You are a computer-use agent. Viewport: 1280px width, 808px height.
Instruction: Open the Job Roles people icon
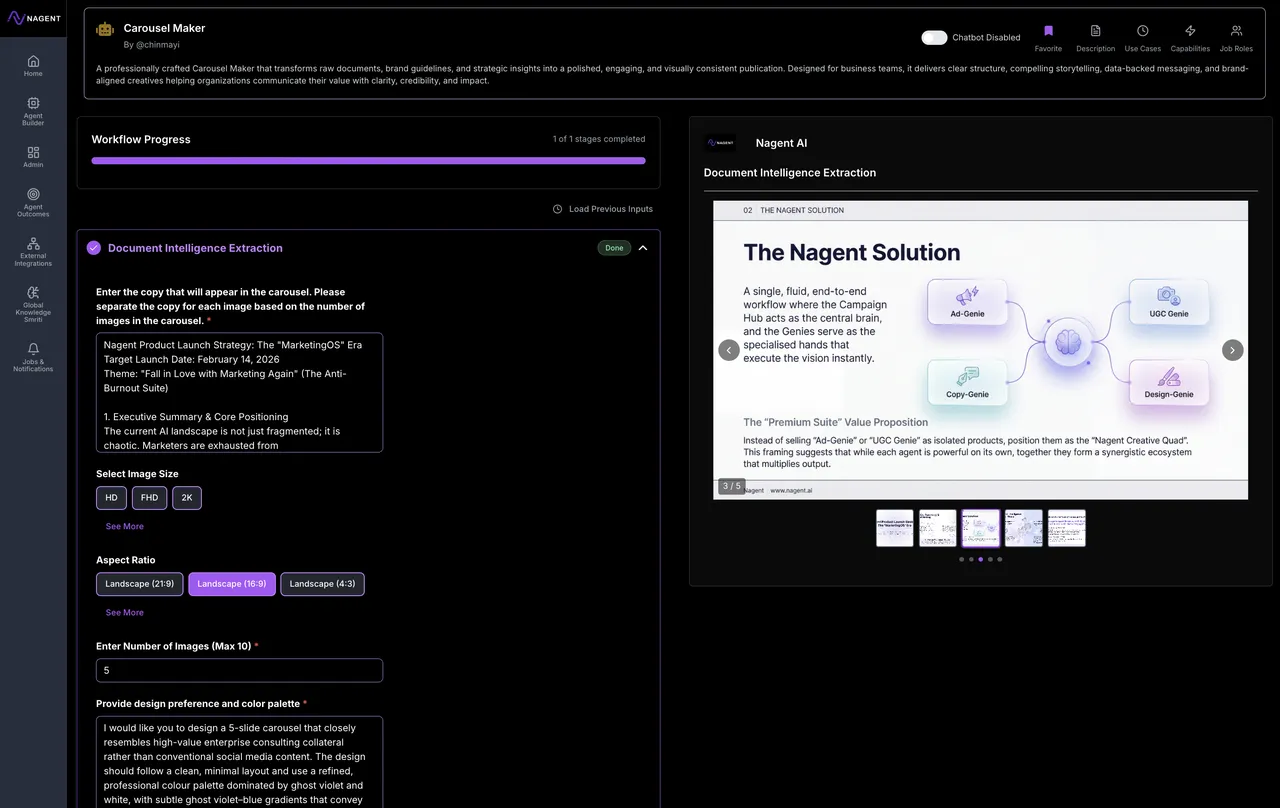coord(1236,31)
